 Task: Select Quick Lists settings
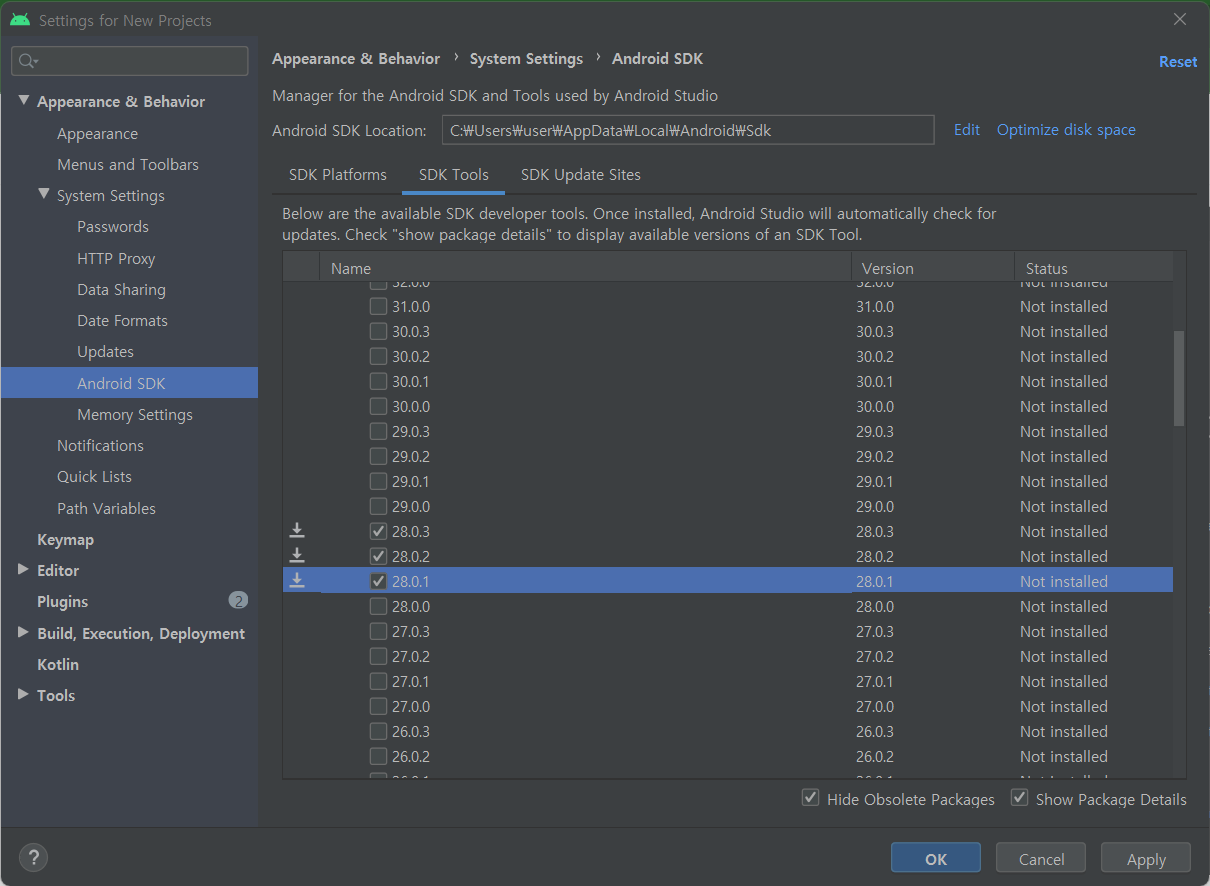[94, 476]
